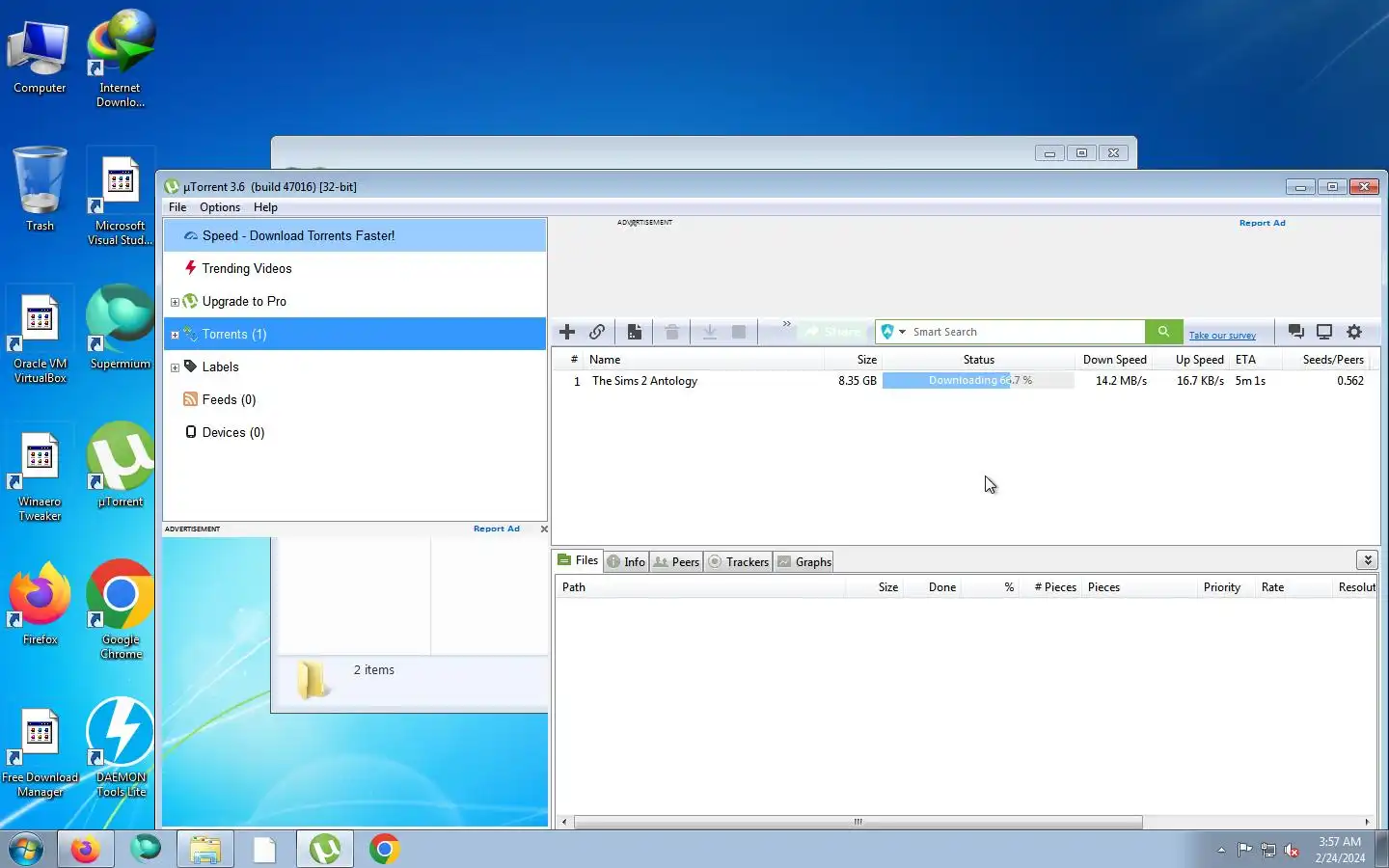Click the DAEMON Tools Lite desktop icon
Screen dimensions: 1389x868
point(121,748)
